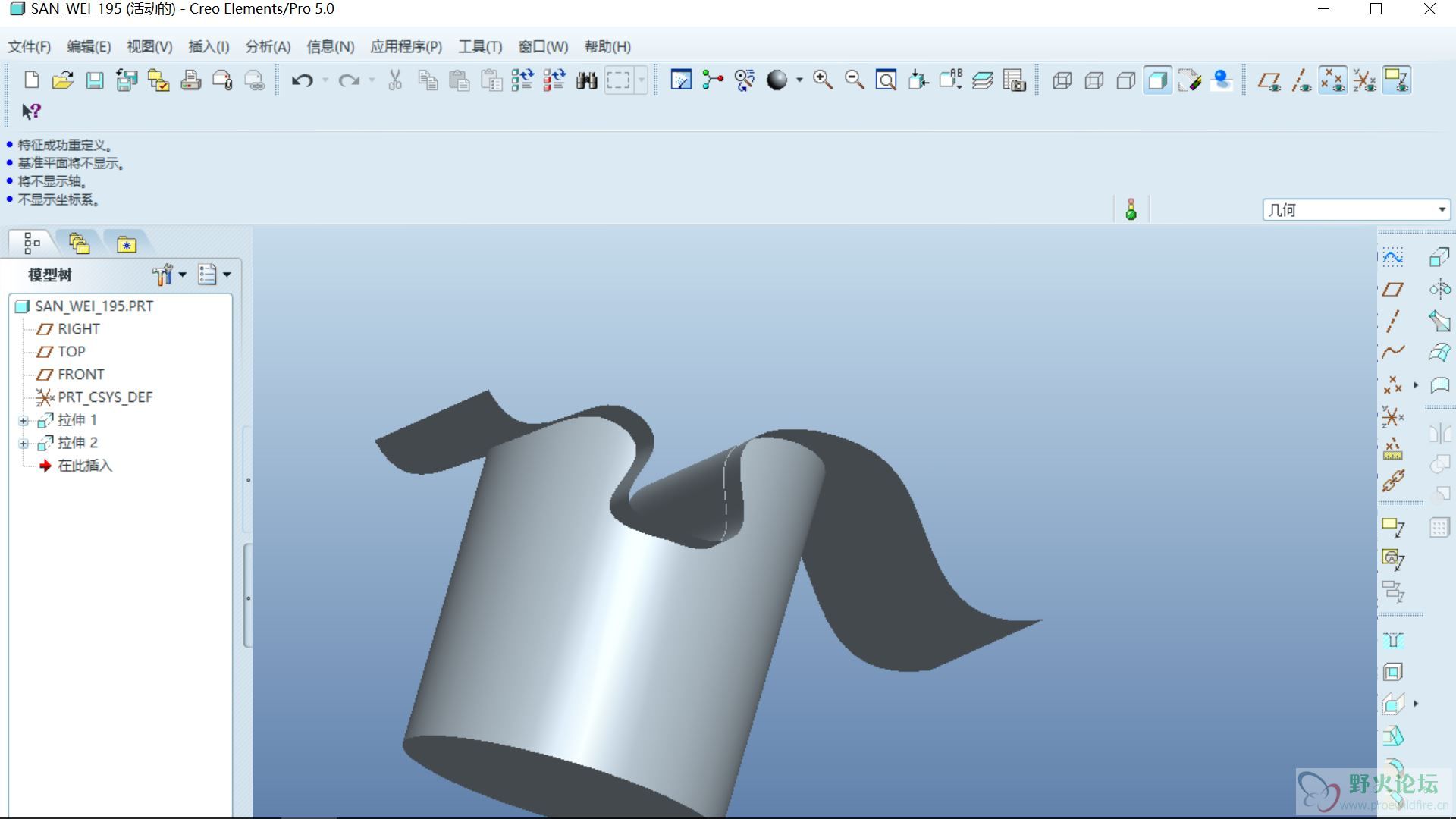Switch to the folder browser navigator tab
This screenshot has height=819, width=1456.
(x=80, y=243)
